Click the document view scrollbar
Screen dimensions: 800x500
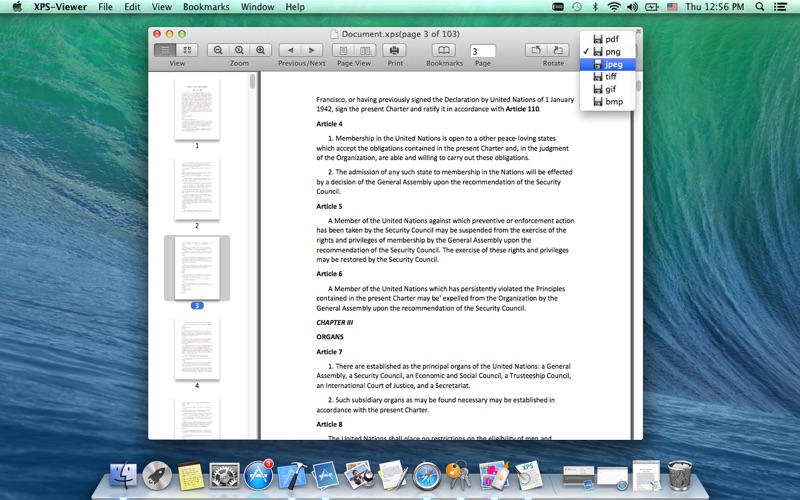638,86
